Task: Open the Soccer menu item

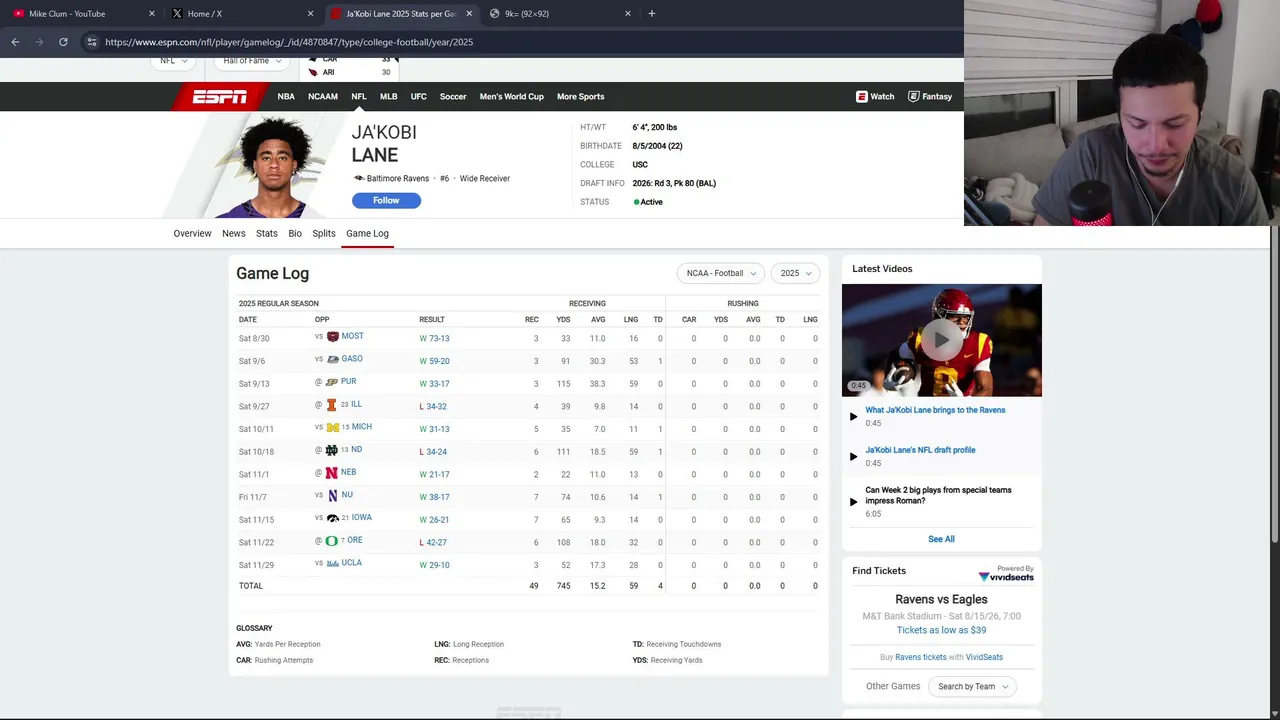Action: click(x=453, y=96)
